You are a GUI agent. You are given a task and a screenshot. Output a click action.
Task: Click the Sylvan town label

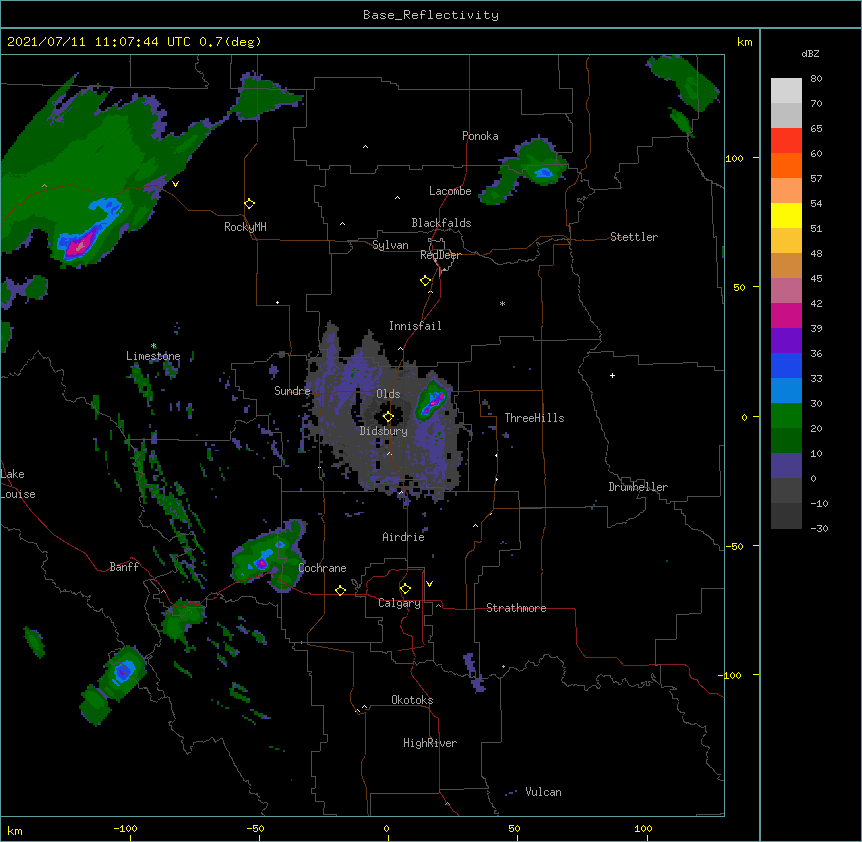click(390, 245)
